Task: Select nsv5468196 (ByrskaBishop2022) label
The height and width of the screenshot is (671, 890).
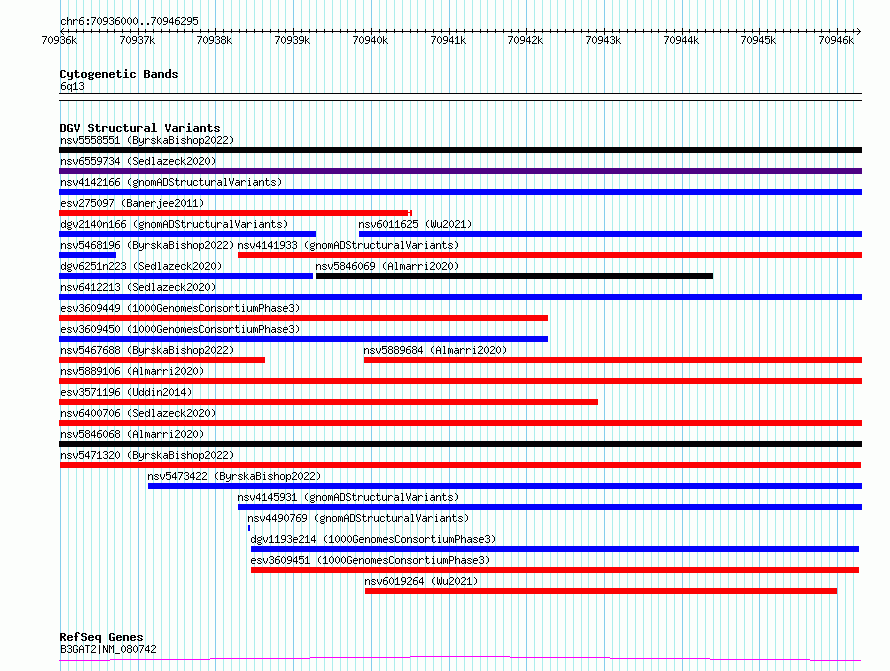Action: [x=147, y=245]
